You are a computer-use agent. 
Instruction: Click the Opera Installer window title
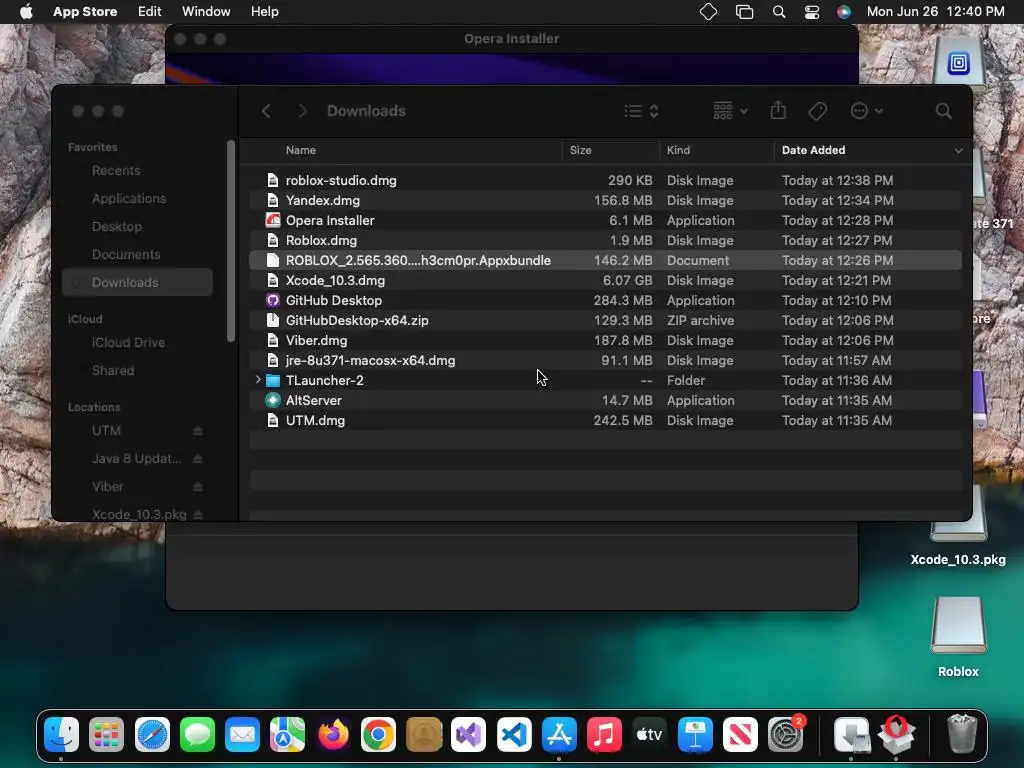pyautogui.click(x=511, y=39)
